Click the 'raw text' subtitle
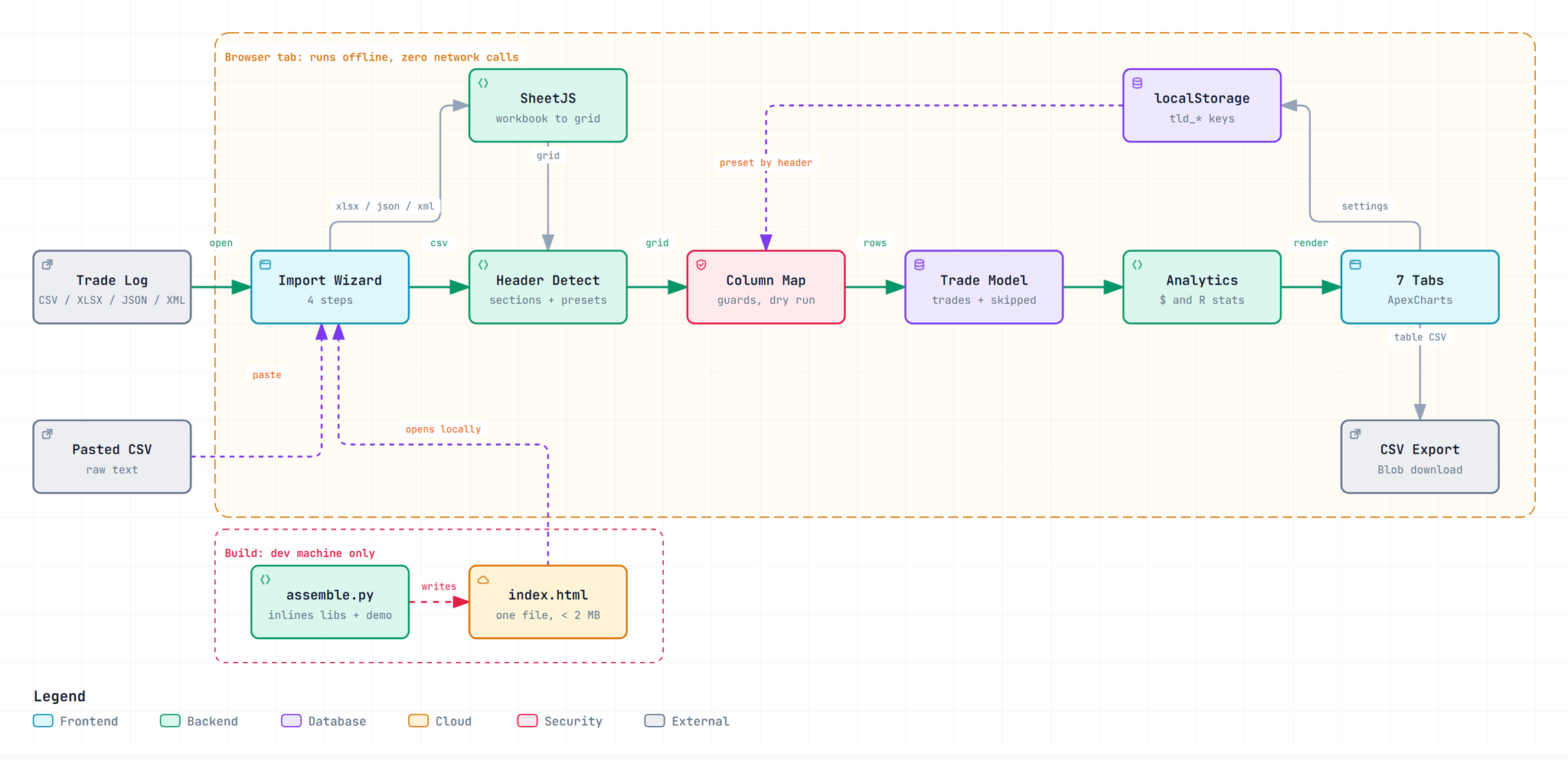1568x760 pixels. tap(112, 470)
